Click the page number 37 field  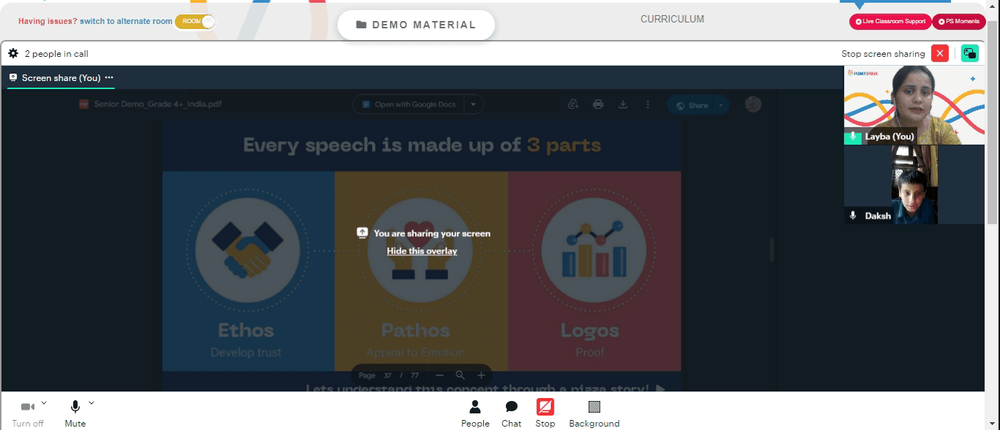coord(387,375)
